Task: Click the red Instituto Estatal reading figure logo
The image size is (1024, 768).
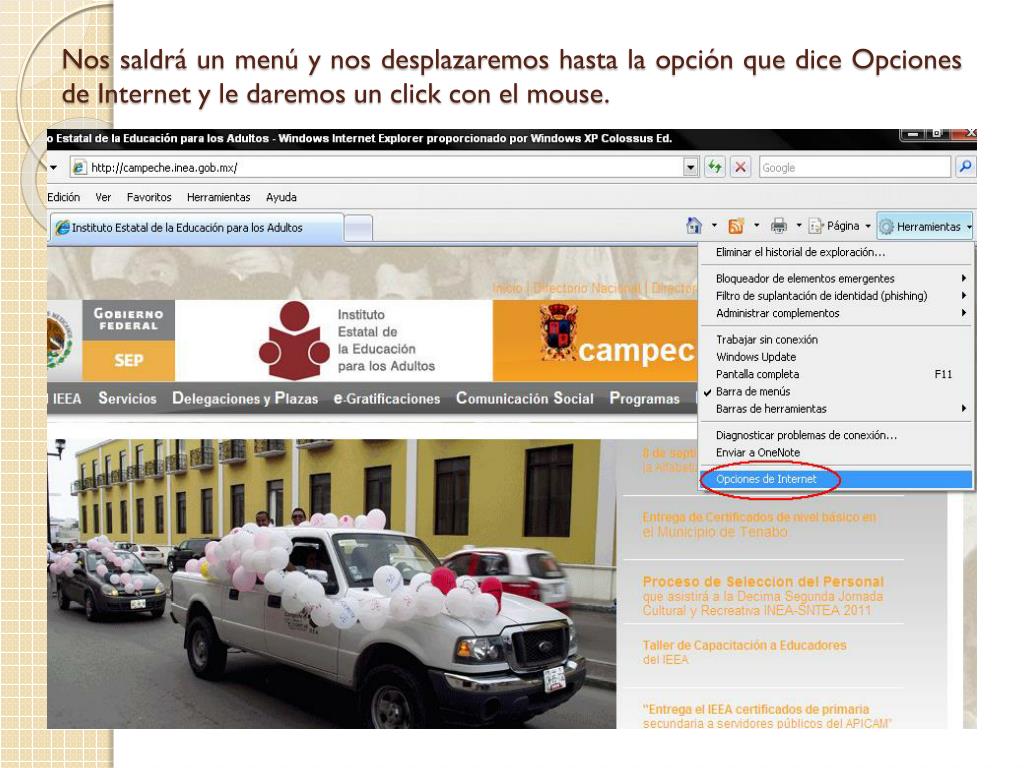Action: [x=294, y=340]
